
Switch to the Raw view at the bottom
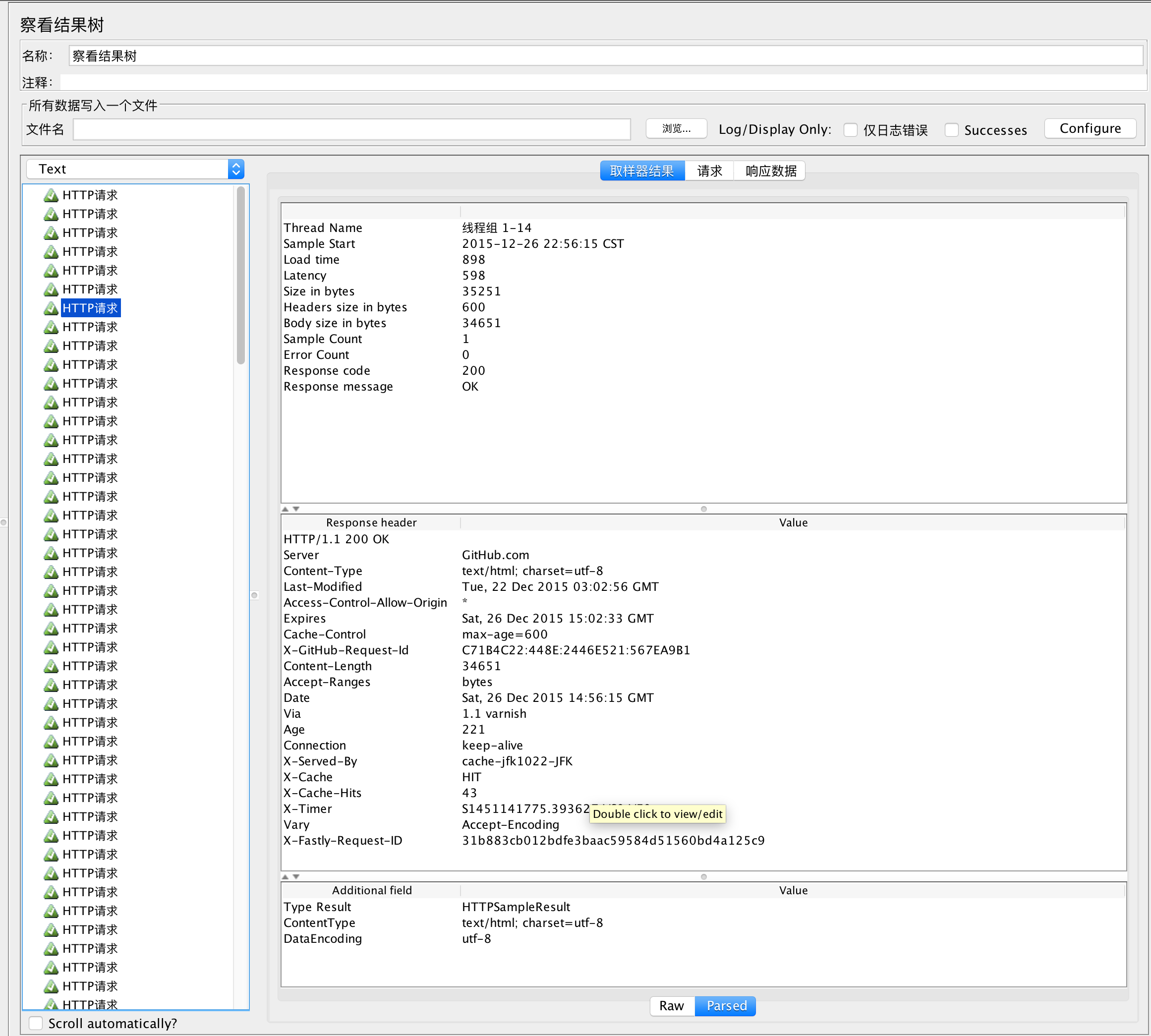(x=671, y=1006)
